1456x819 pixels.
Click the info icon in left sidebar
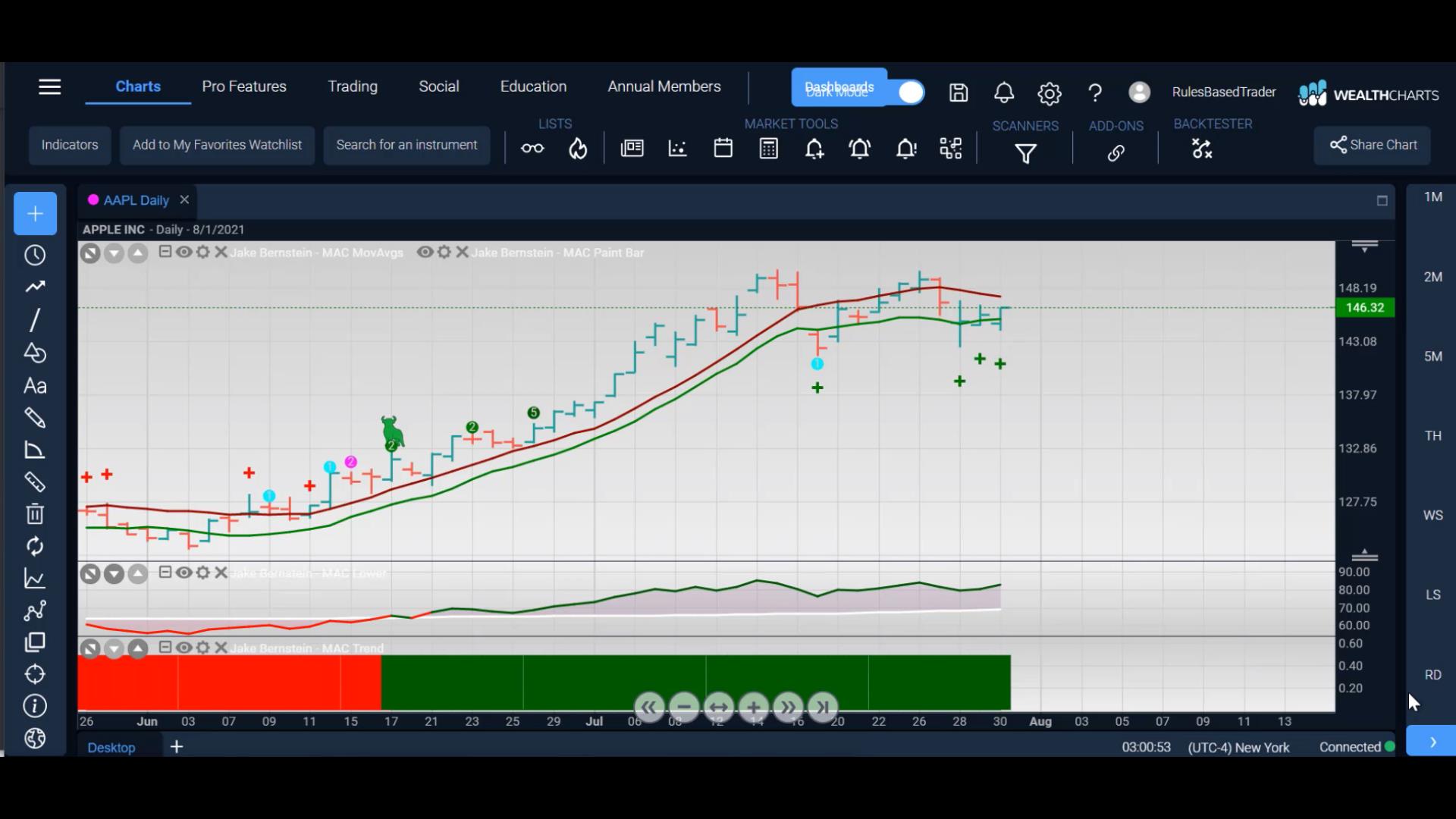point(35,706)
